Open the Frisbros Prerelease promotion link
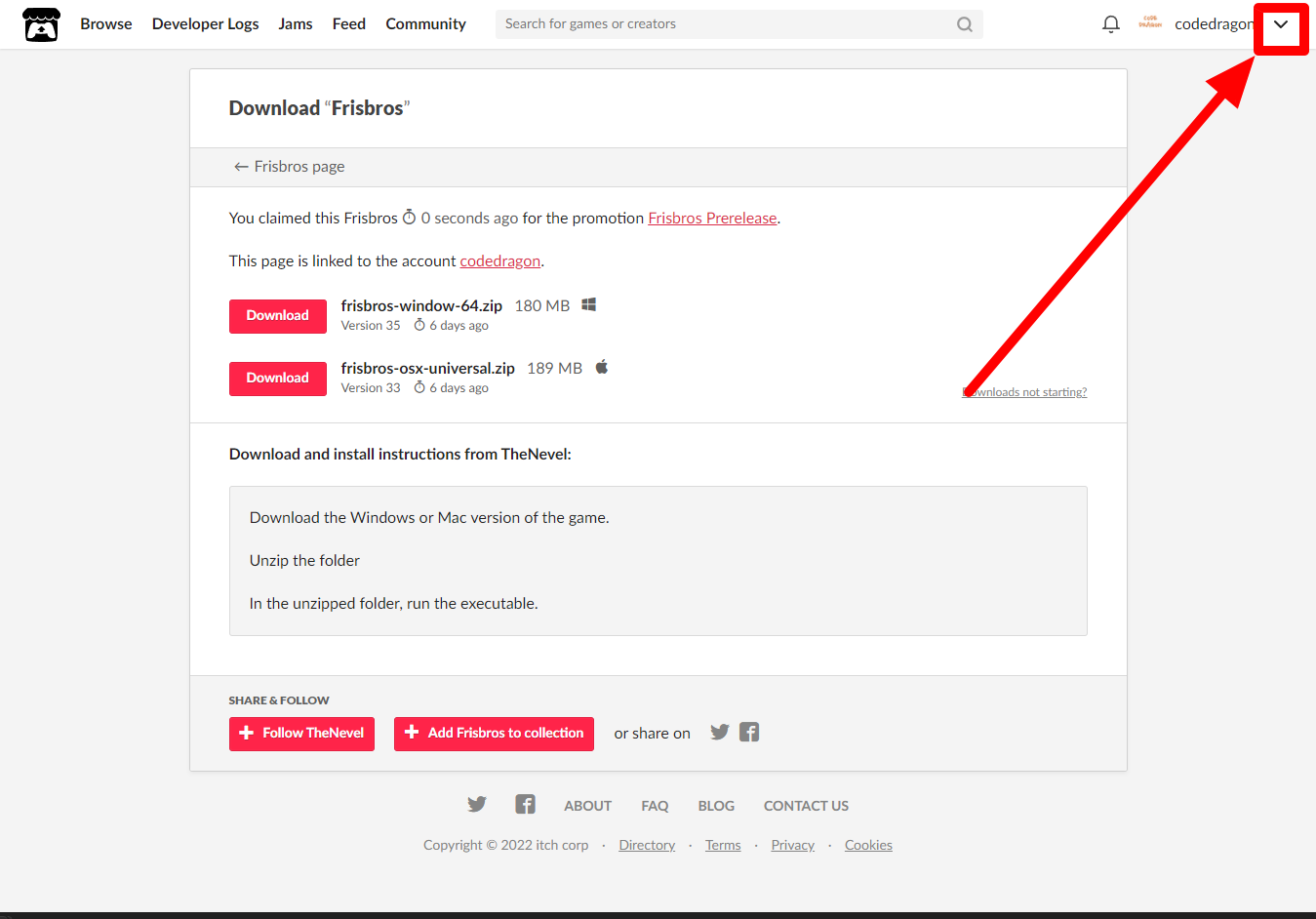 pyautogui.click(x=712, y=219)
